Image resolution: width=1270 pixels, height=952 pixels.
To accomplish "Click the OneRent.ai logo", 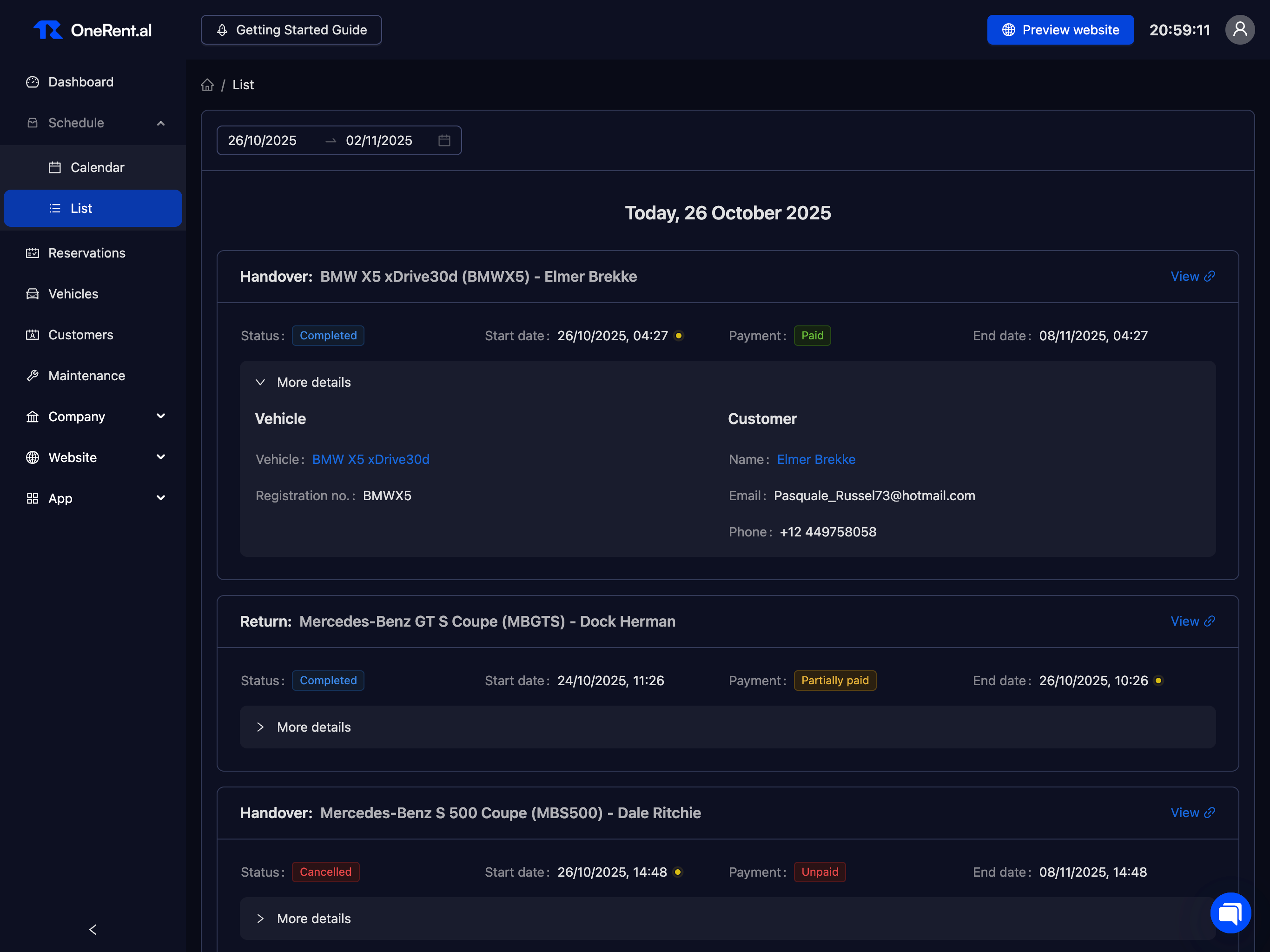I will click(x=93, y=30).
